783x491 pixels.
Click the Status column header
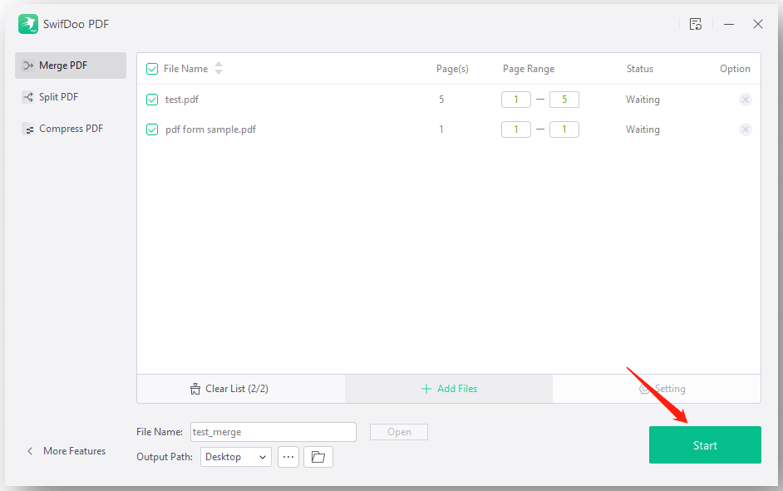point(640,69)
